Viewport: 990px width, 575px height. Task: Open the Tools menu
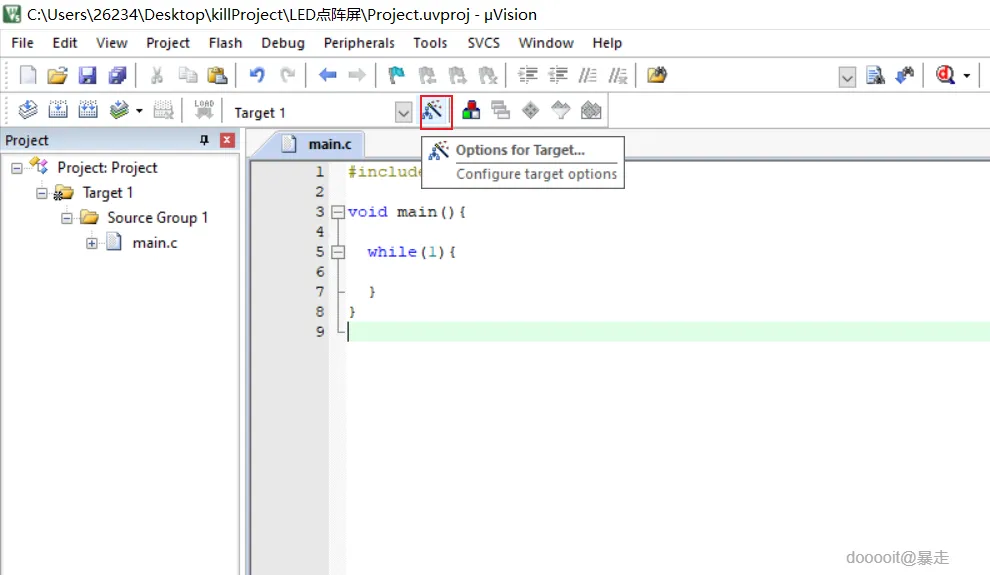430,43
